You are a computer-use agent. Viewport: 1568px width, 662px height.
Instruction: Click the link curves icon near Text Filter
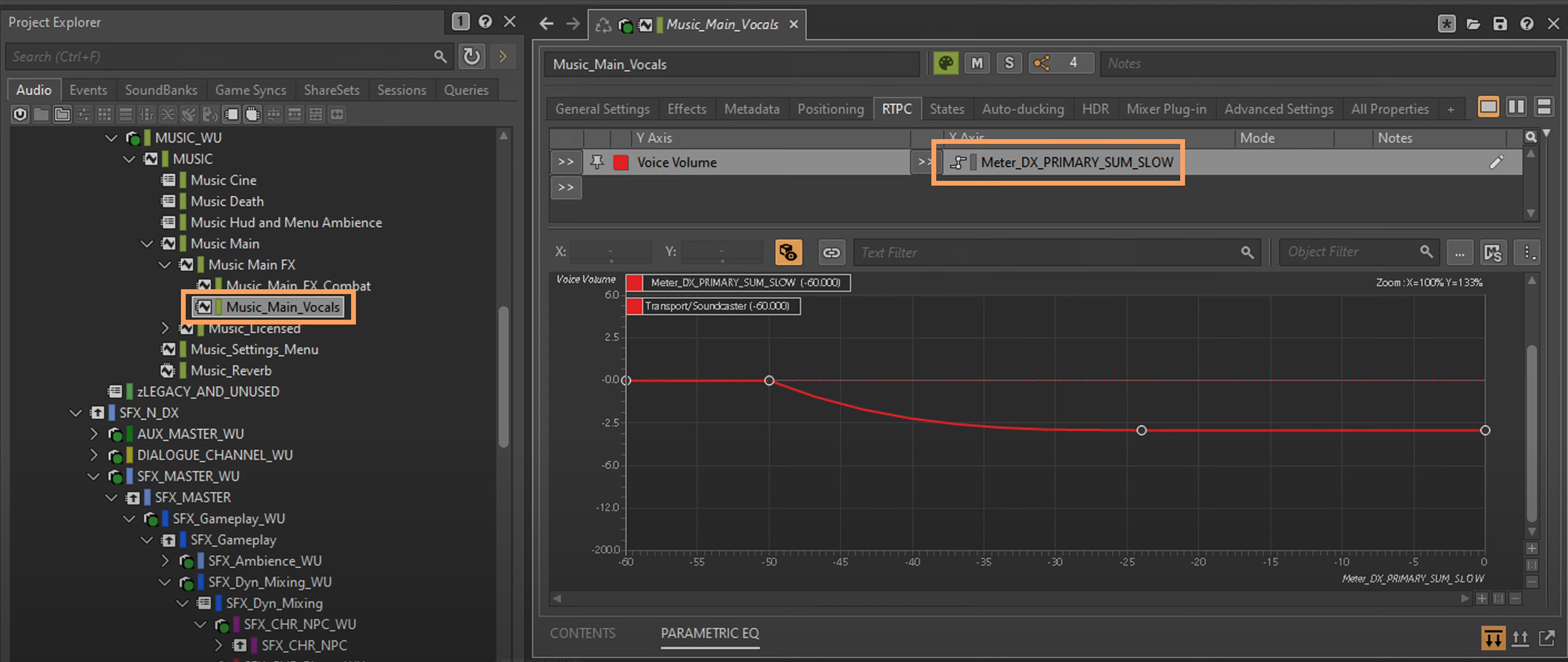click(x=831, y=252)
